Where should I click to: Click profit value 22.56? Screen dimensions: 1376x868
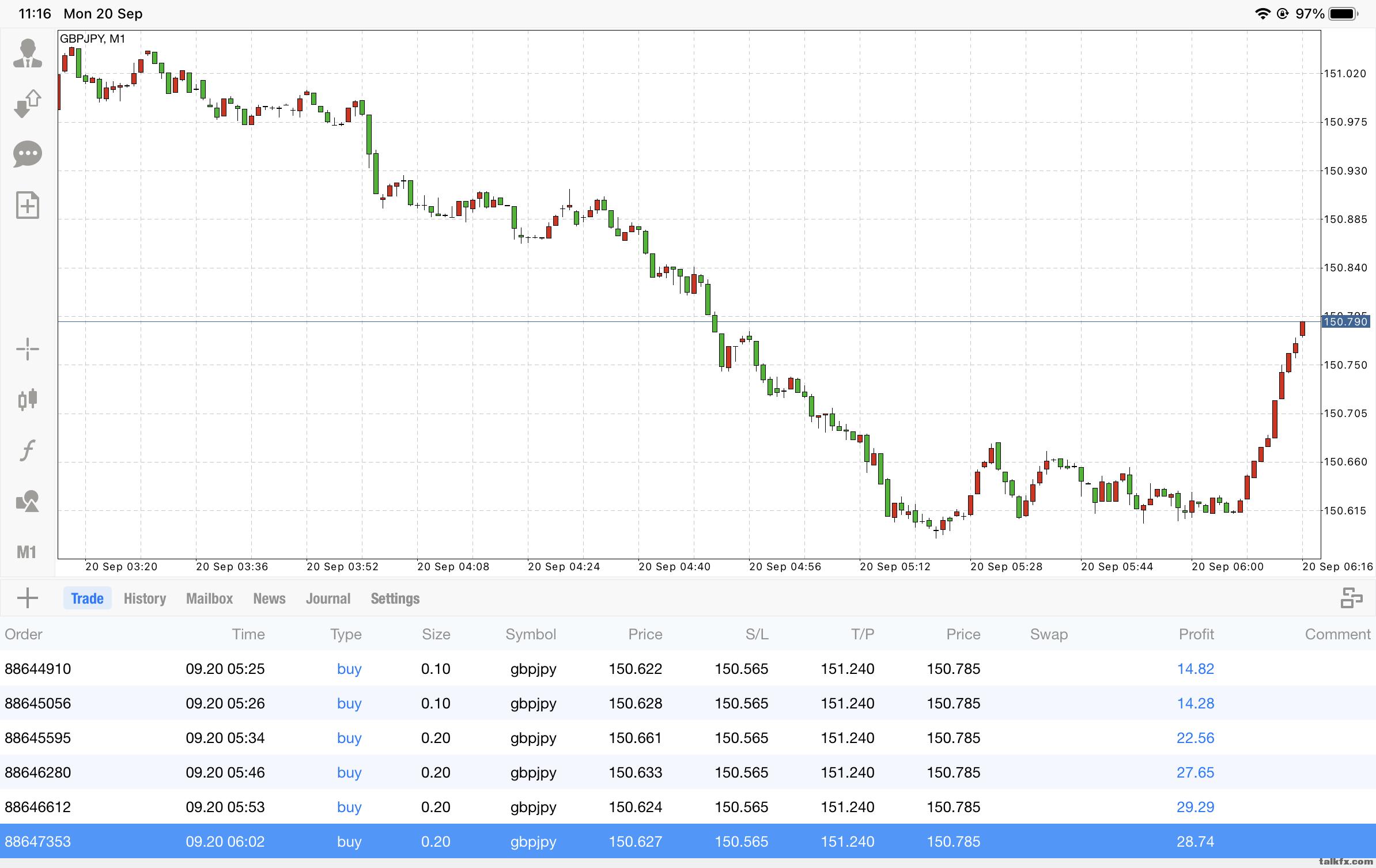1195,738
